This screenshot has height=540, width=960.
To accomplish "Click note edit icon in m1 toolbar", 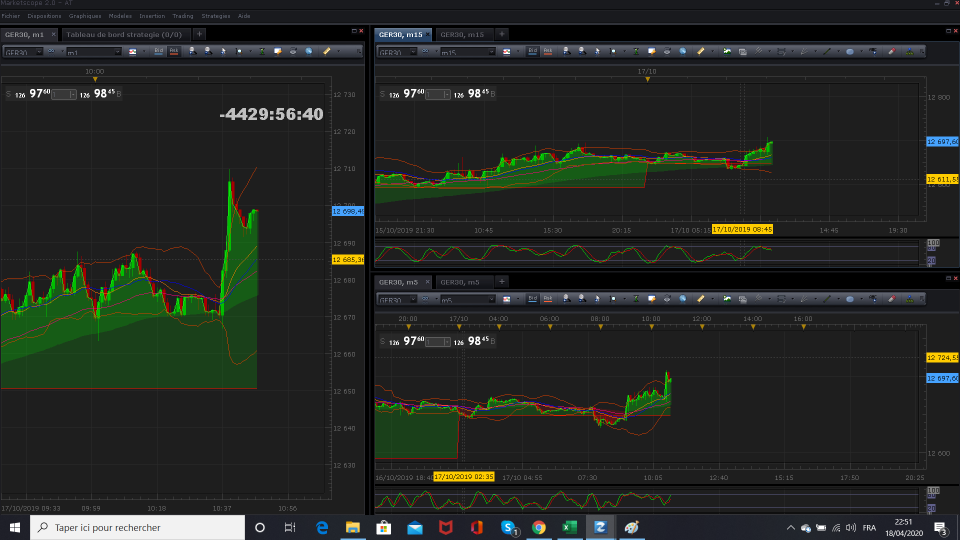I will tap(277, 51).
